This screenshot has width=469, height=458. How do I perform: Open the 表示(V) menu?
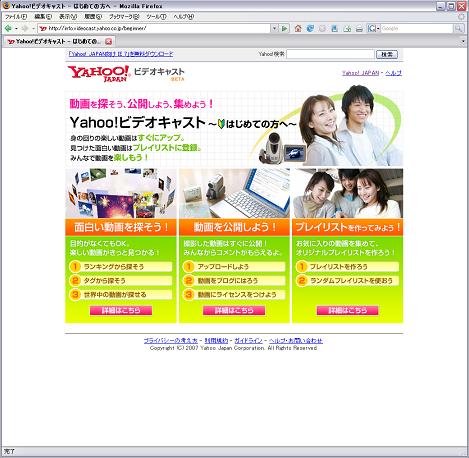pyautogui.click(x=68, y=17)
